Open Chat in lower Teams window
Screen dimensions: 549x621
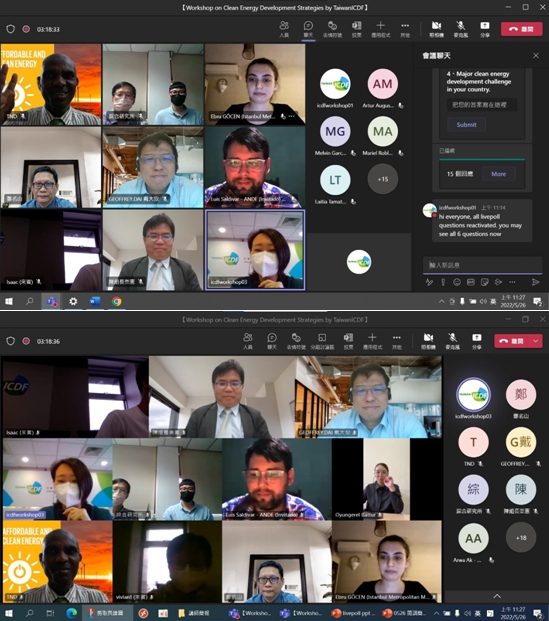272,341
